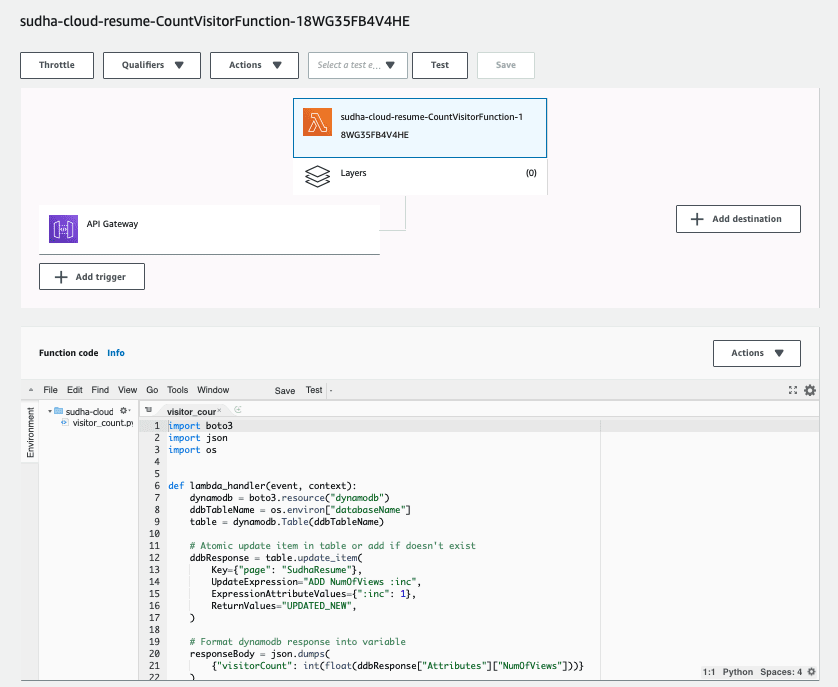This screenshot has height=687, width=838.
Task: Collapse the editor menu bar arrow
Action: [x=31, y=390]
